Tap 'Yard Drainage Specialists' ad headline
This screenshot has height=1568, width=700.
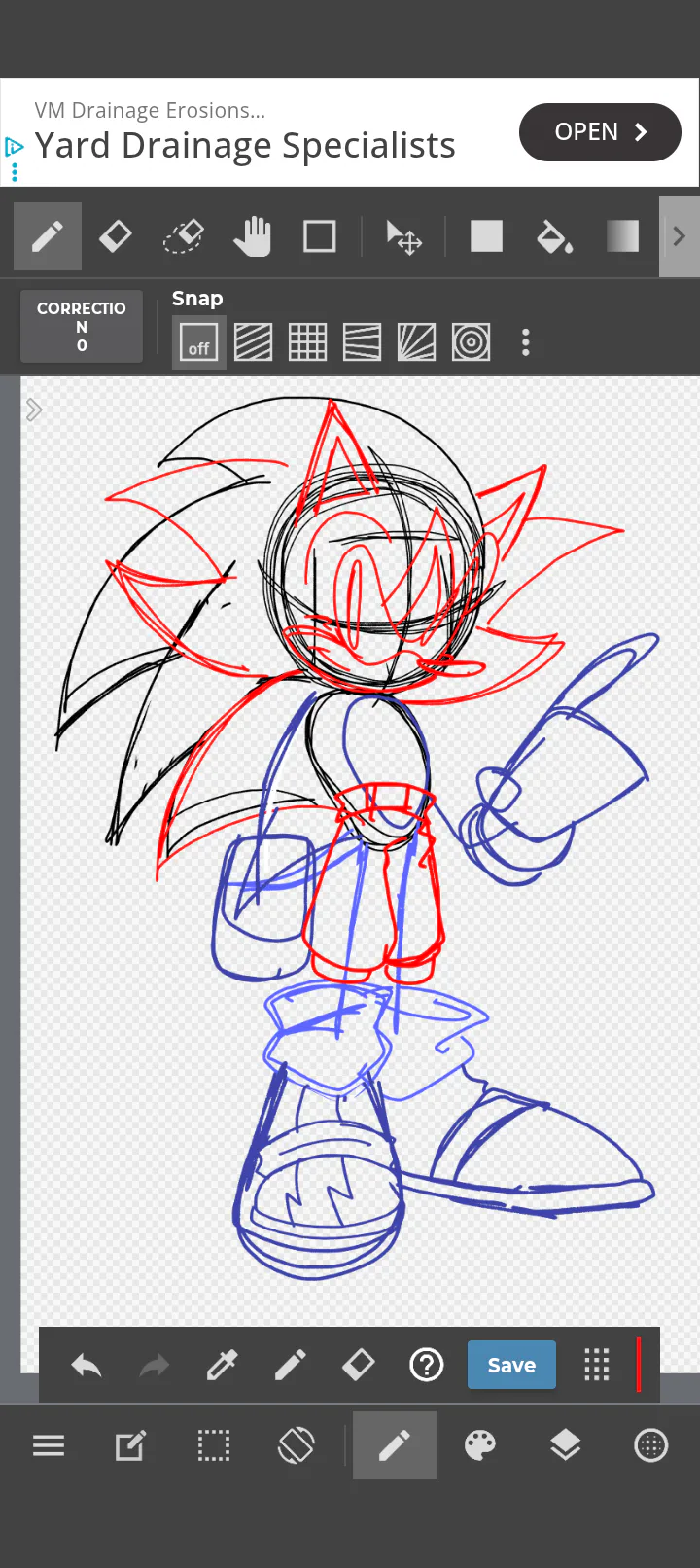point(245,146)
